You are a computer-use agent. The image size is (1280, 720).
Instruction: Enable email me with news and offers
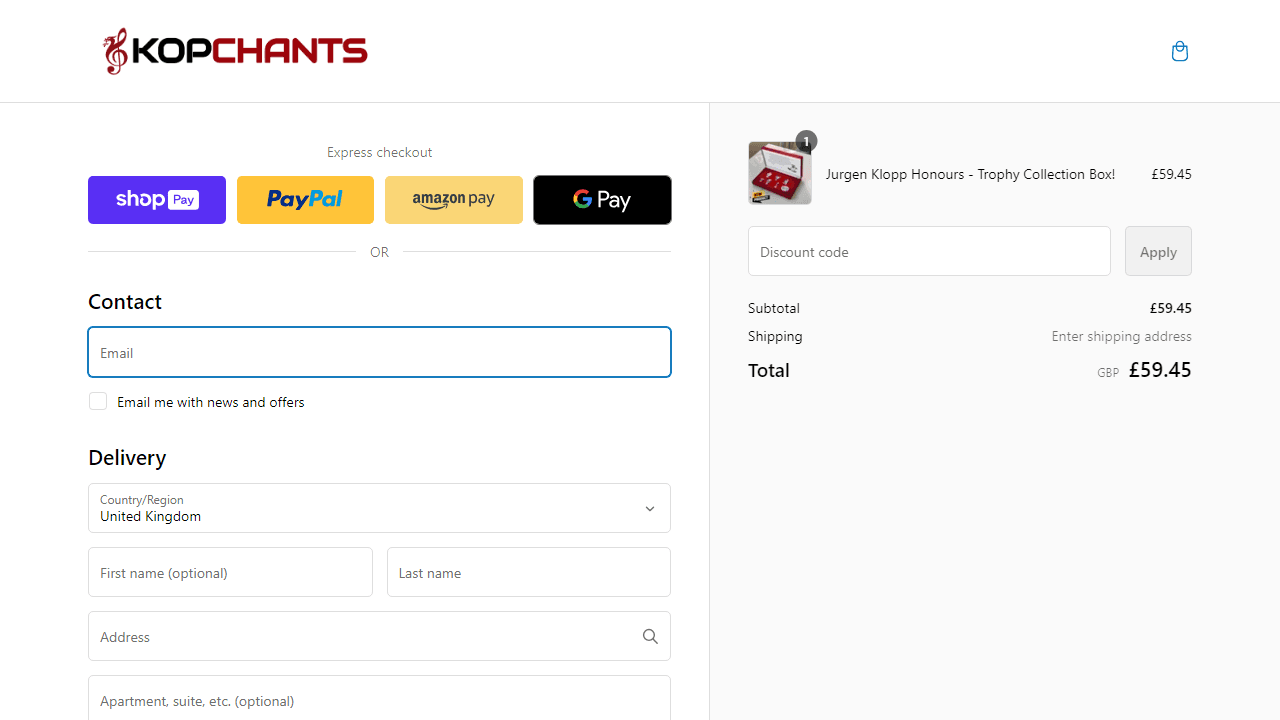[98, 401]
